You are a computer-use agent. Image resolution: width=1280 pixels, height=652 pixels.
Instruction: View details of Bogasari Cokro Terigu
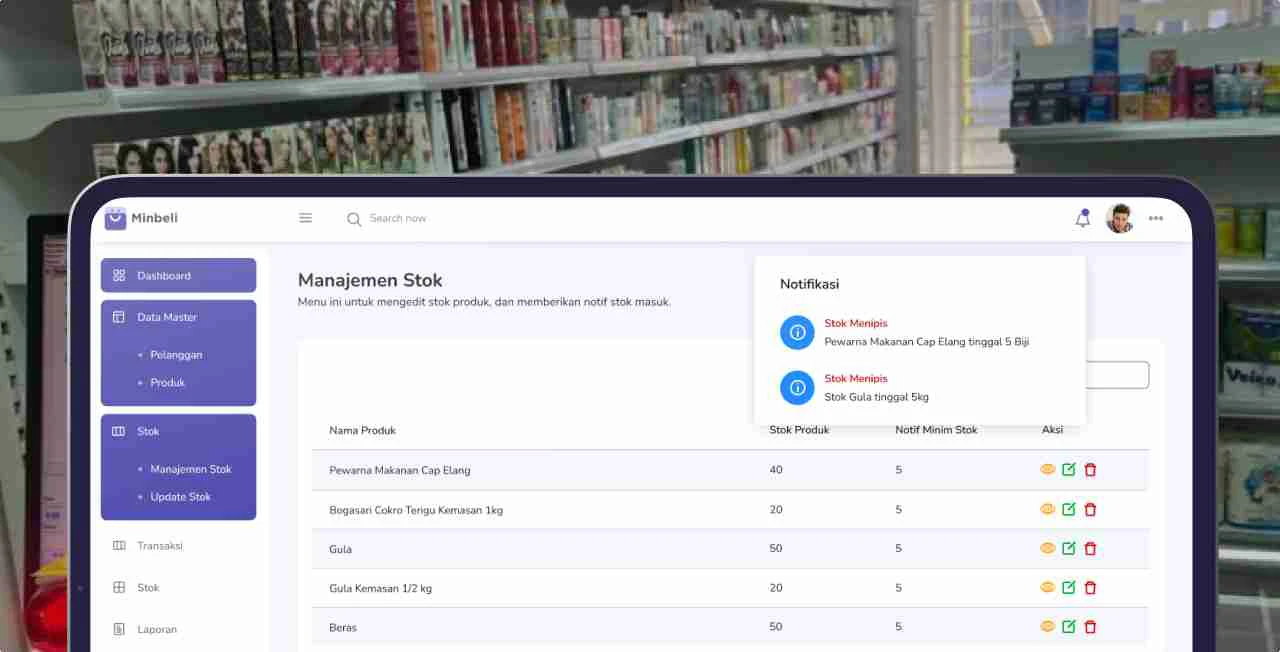(1048, 509)
